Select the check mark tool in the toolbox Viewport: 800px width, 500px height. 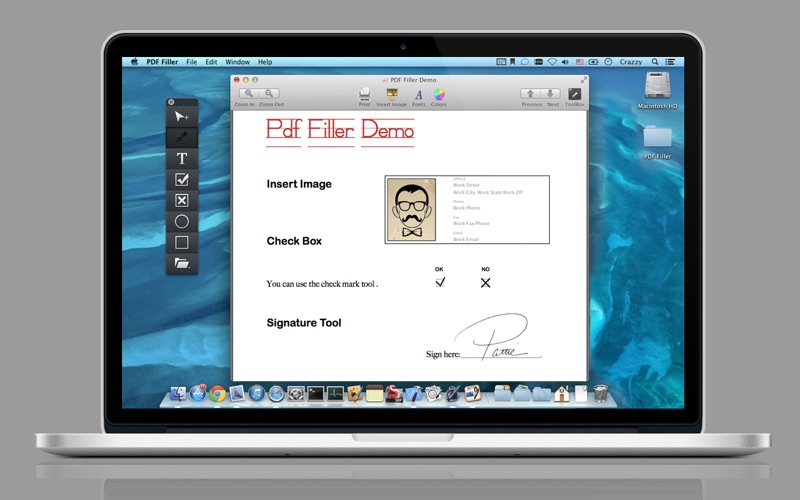click(182, 180)
